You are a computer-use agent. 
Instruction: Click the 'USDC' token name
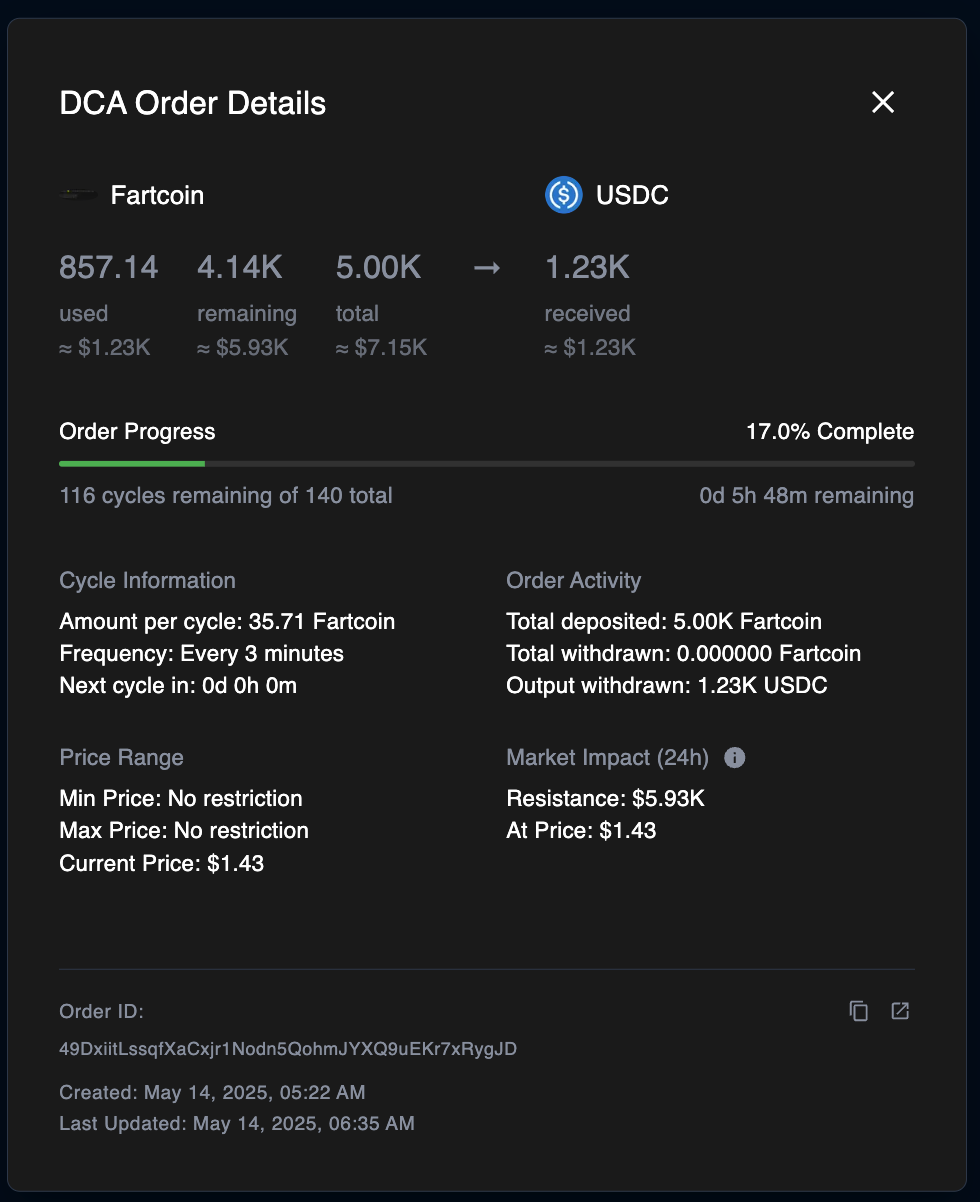point(632,195)
